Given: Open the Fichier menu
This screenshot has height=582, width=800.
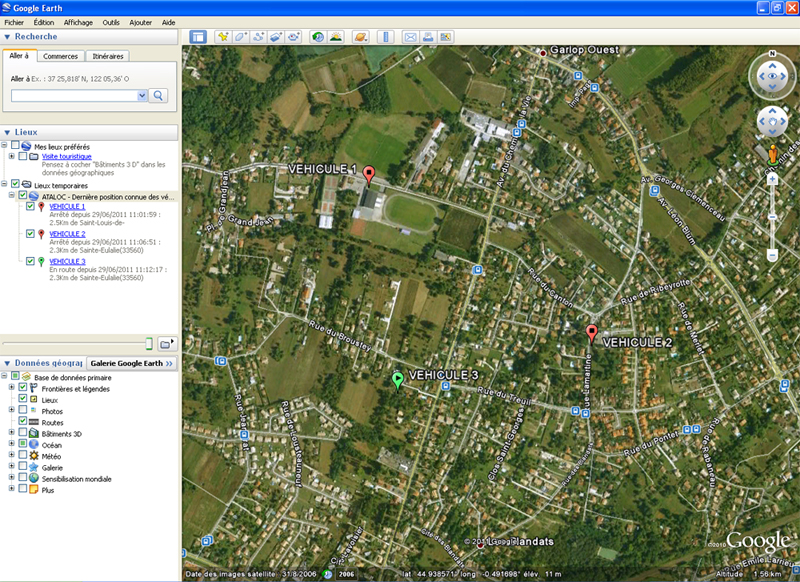Looking at the screenshot, I should click(14, 22).
